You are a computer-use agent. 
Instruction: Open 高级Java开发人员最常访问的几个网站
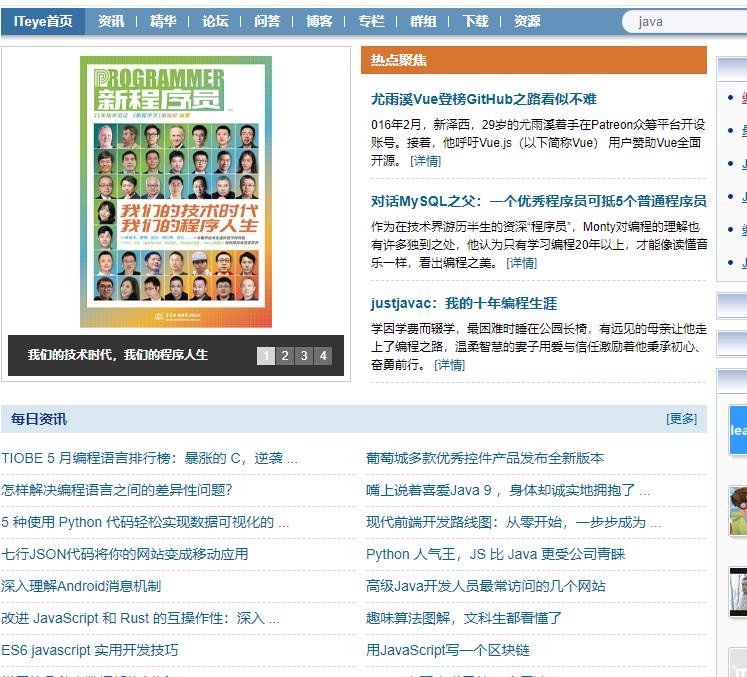tap(486, 586)
